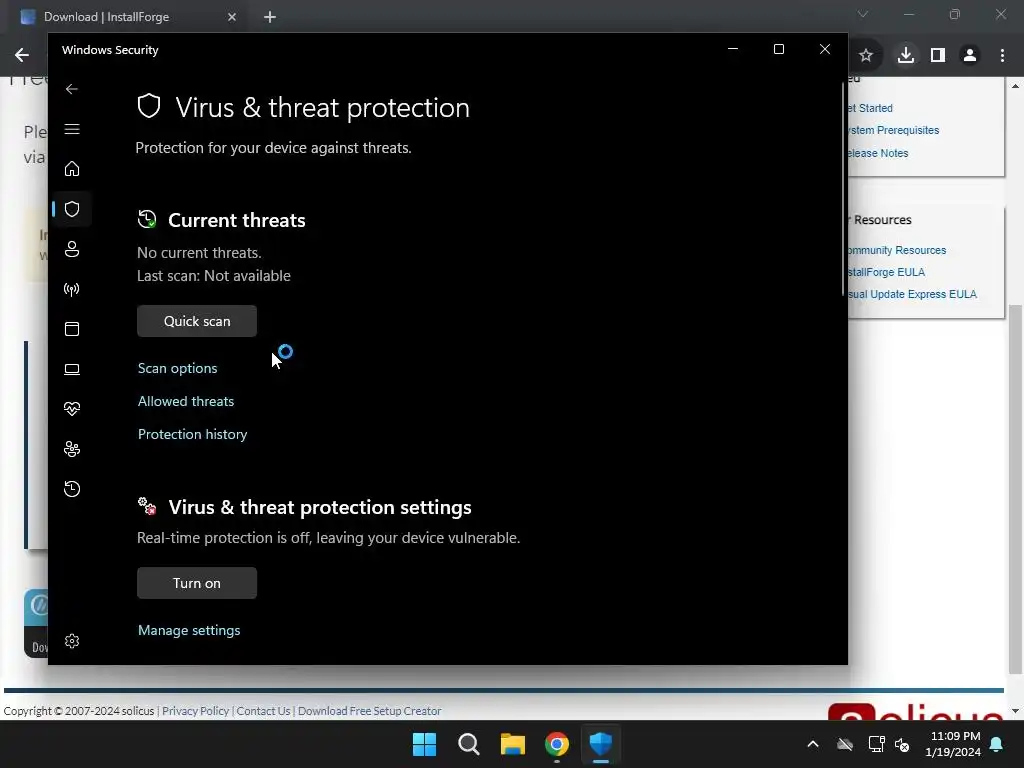Open Device security laptop icon
The height and width of the screenshot is (768, 1024).
pos(72,369)
